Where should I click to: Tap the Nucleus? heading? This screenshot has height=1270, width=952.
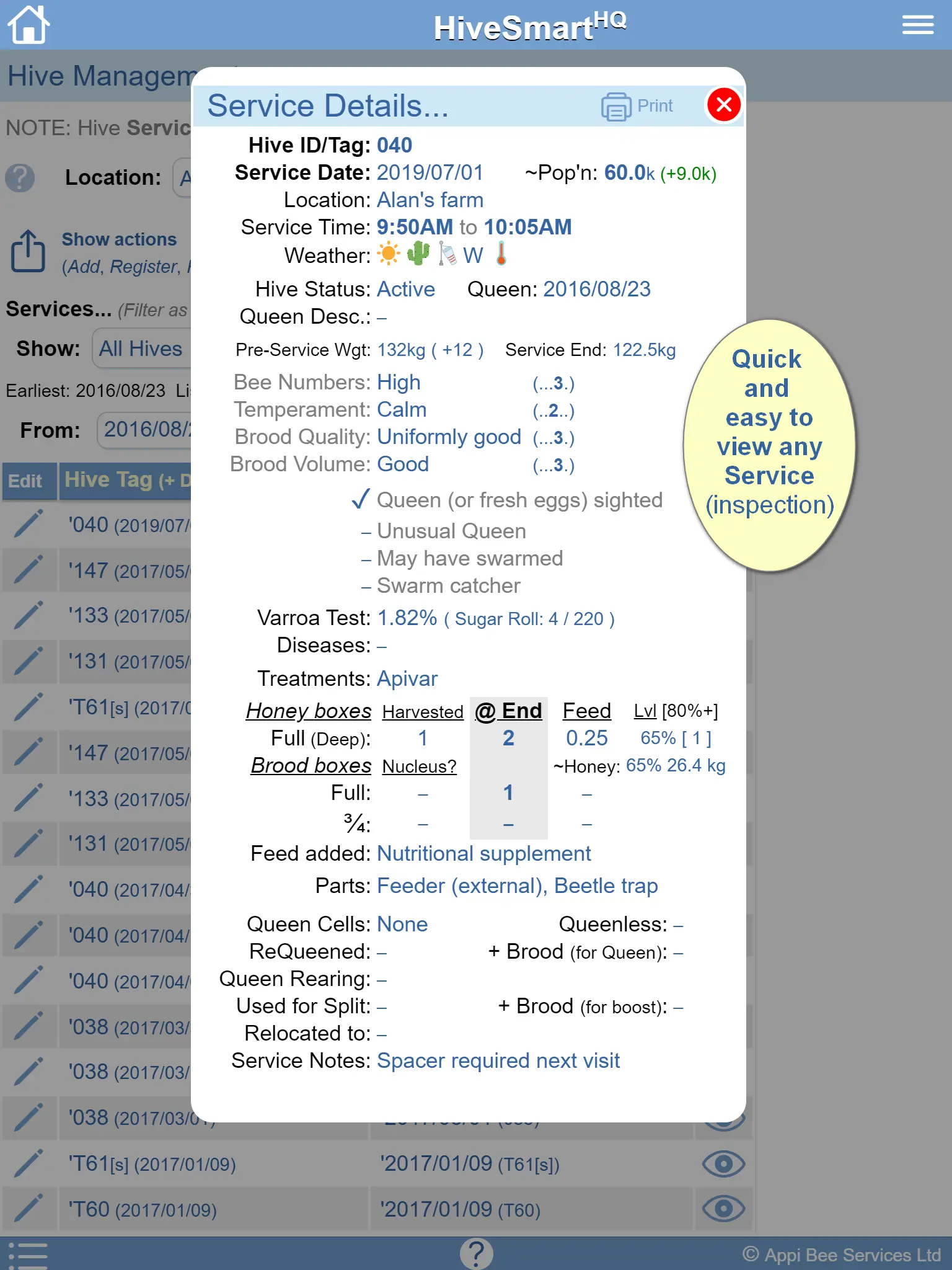(419, 766)
